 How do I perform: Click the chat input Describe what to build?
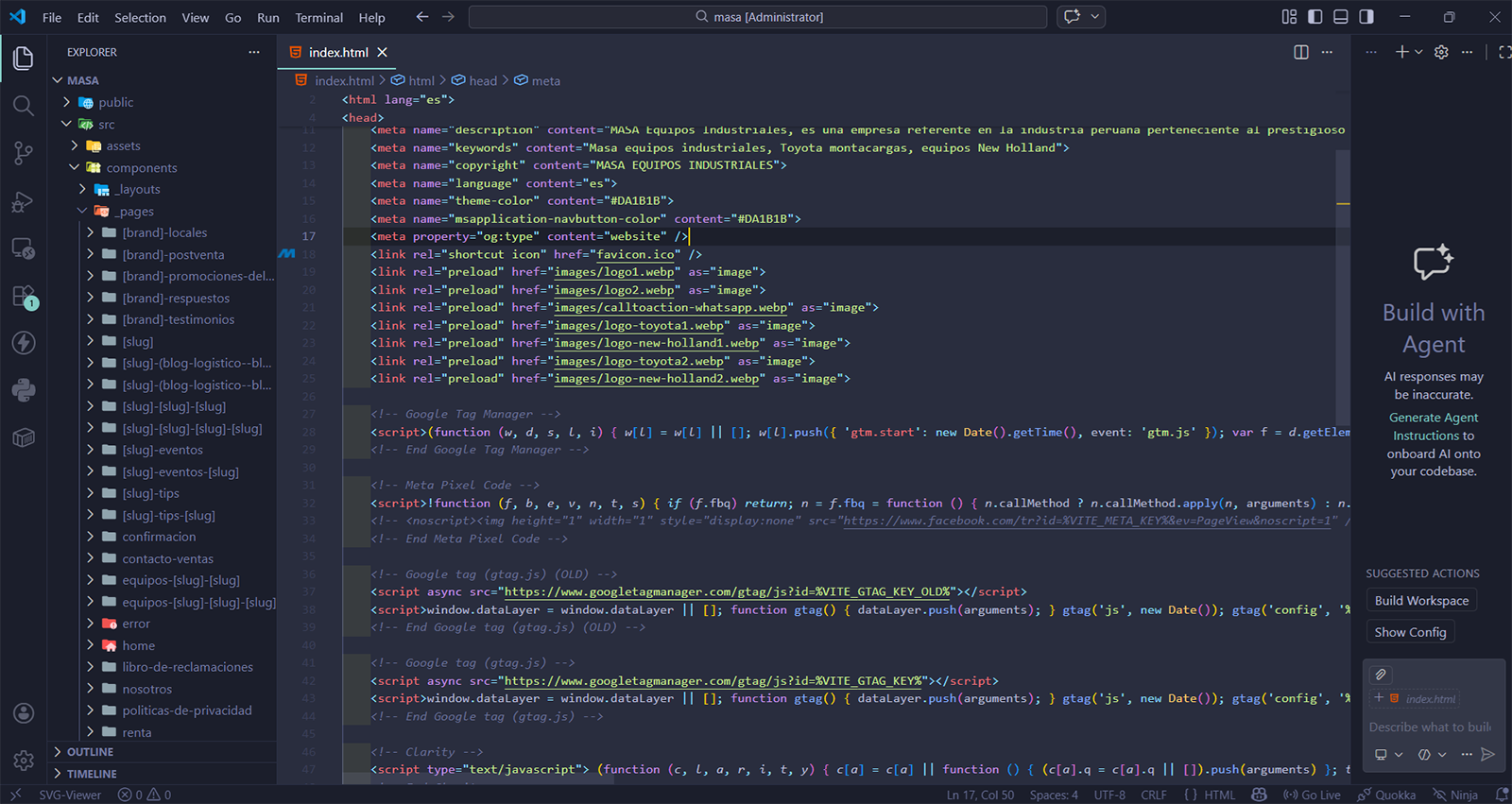tap(1431, 727)
